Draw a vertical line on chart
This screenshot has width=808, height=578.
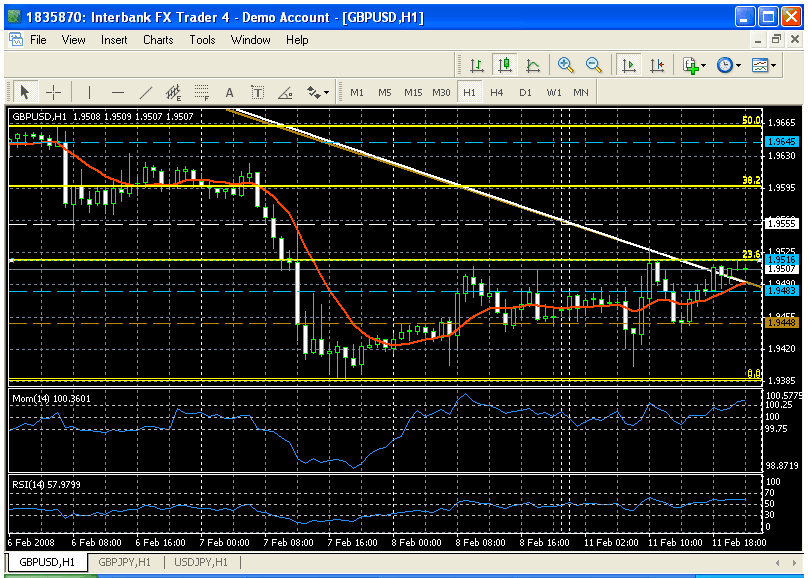[90, 92]
